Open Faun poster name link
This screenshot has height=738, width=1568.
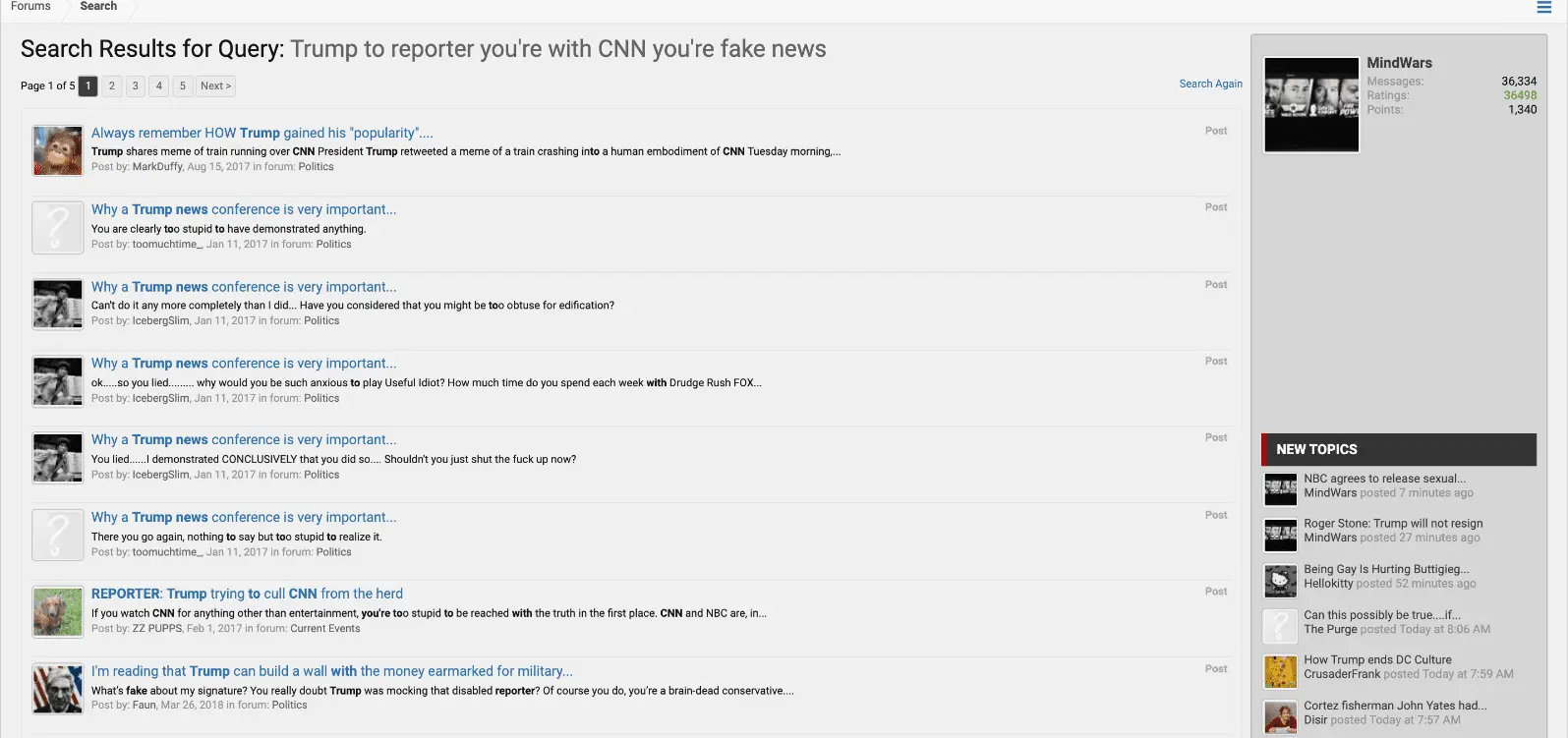145,706
